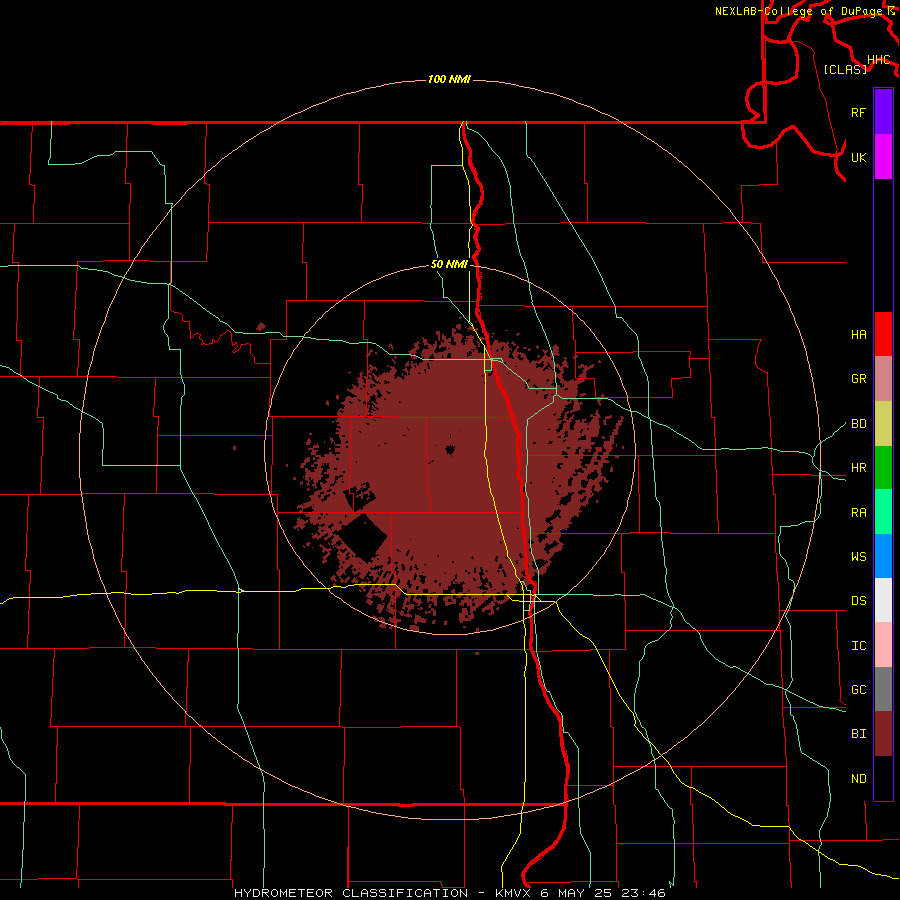The width and height of the screenshot is (900, 900).
Task: Pick the HR green legend swatch
Action: pos(883,468)
